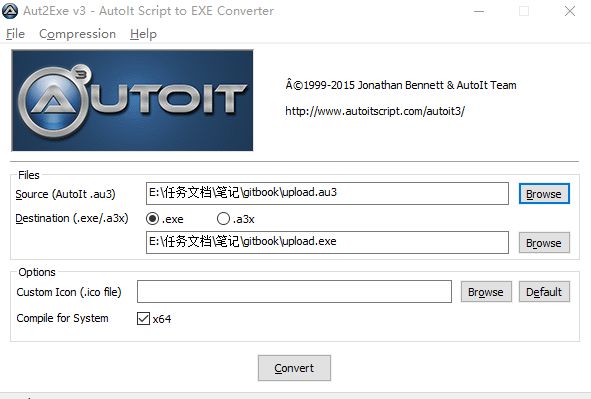Toggle the x64 compile checkbox
This screenshot has width=591, height=399.
tap(143, 318)
